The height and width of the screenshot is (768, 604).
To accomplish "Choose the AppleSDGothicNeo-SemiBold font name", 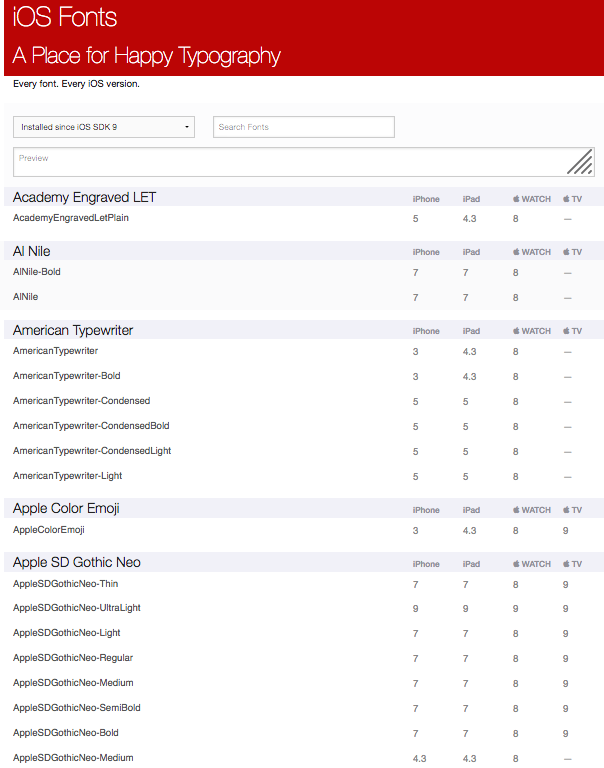I will (x=77, y=708).
